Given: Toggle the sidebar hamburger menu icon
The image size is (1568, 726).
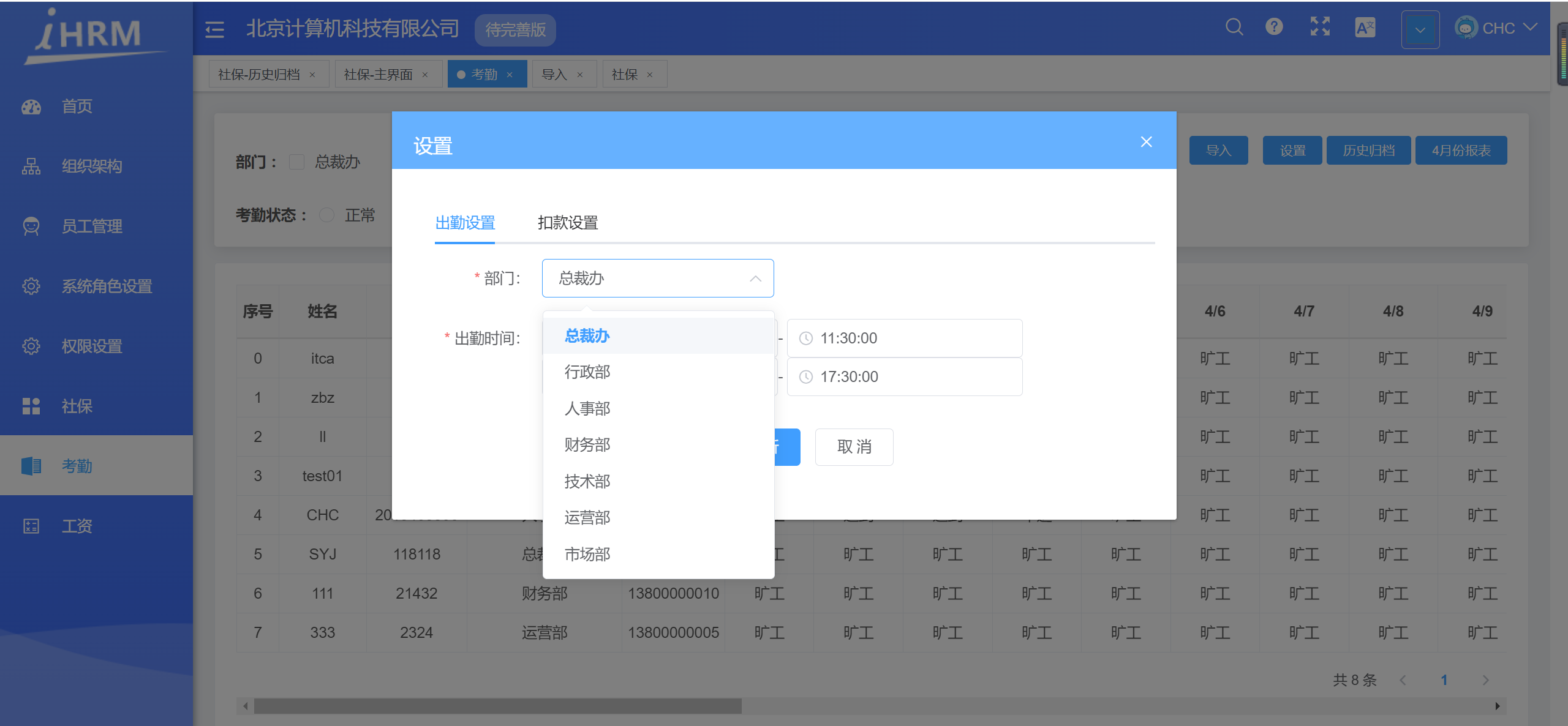Looking at the screenshot, I should click(x=214, y=29).
